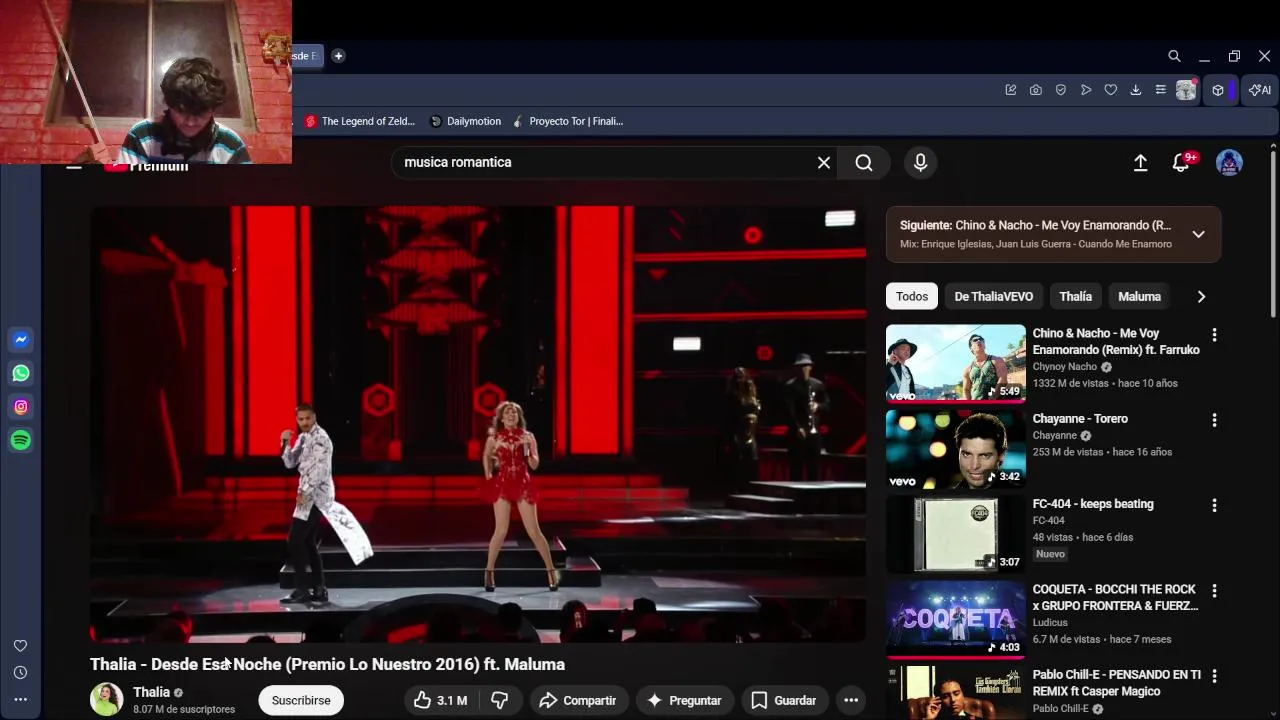Open bookmarks heart in the sidebar
This screenshot has width=1280, height=720.
pyautogui.click(x=20, y=646)
